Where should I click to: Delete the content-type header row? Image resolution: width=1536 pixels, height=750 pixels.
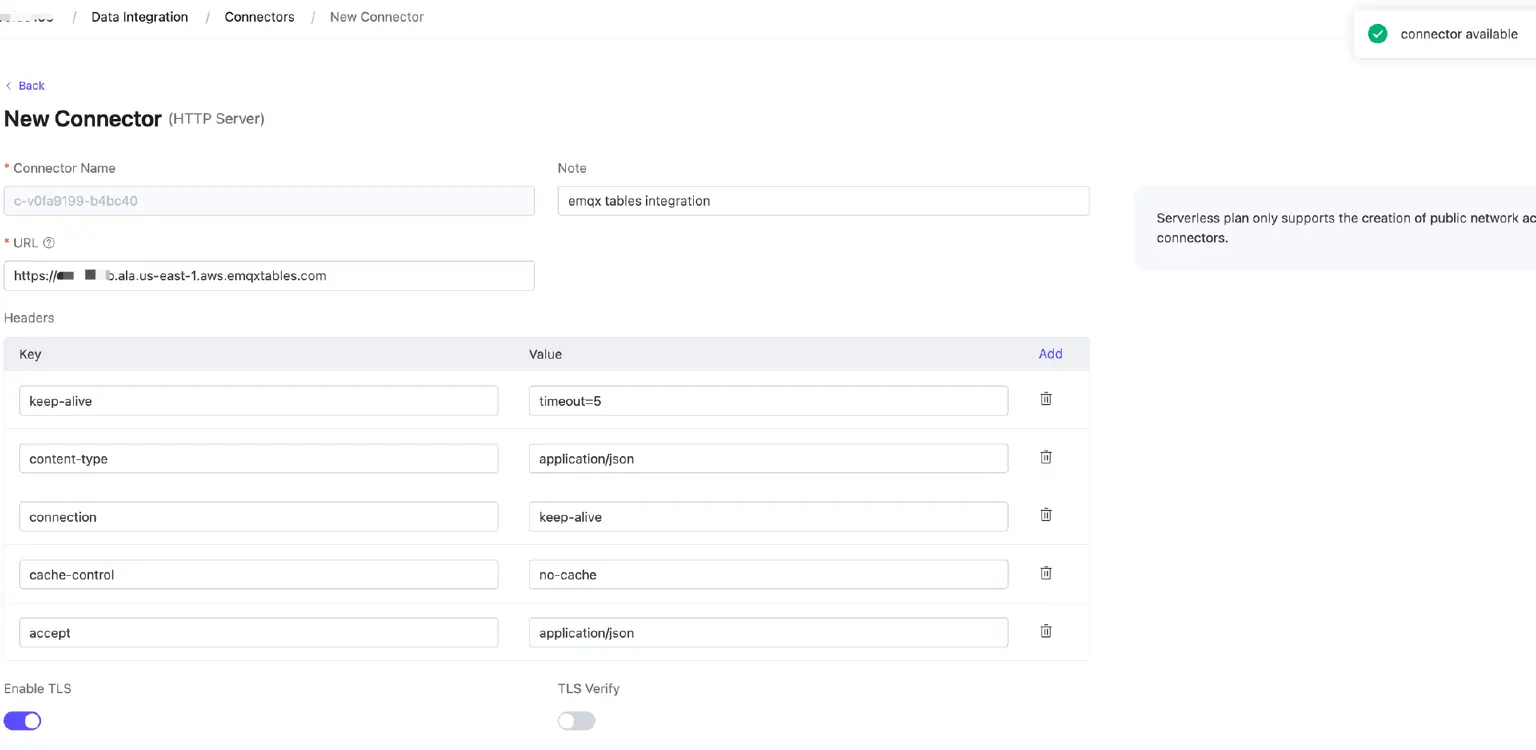pyautogui.click(x=1046, y=457)
